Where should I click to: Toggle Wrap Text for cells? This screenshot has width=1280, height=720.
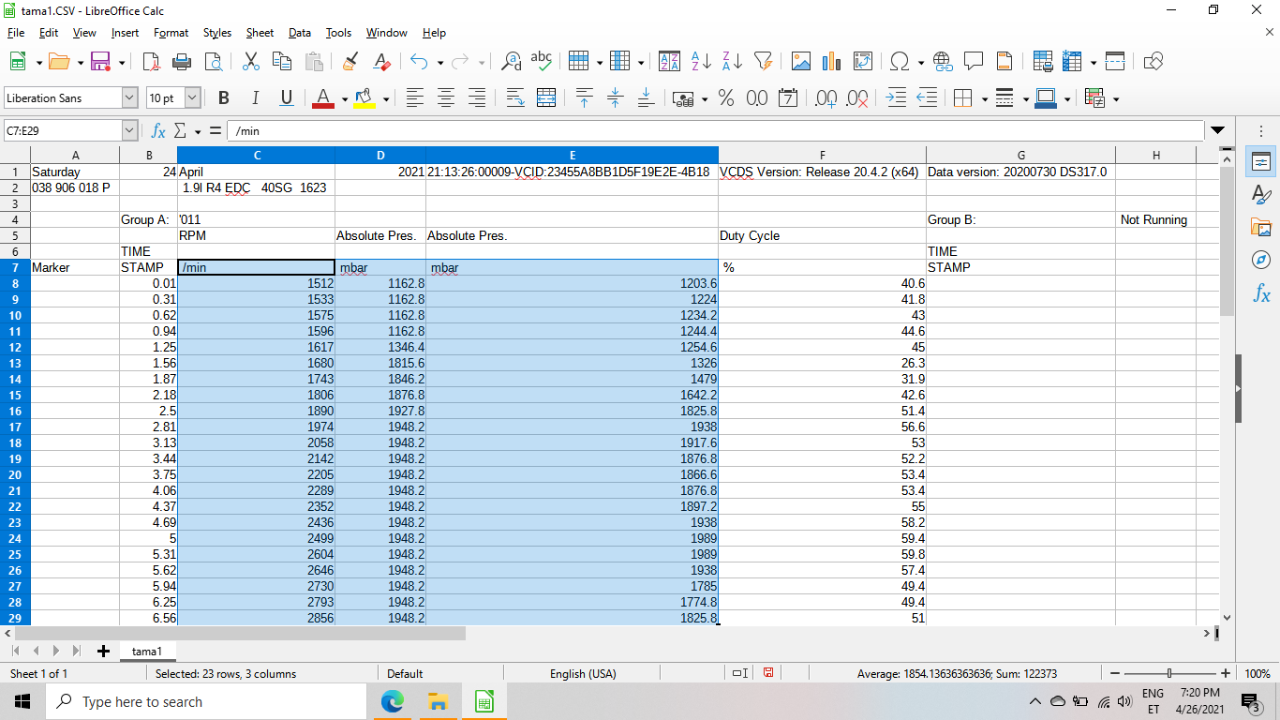515,98
